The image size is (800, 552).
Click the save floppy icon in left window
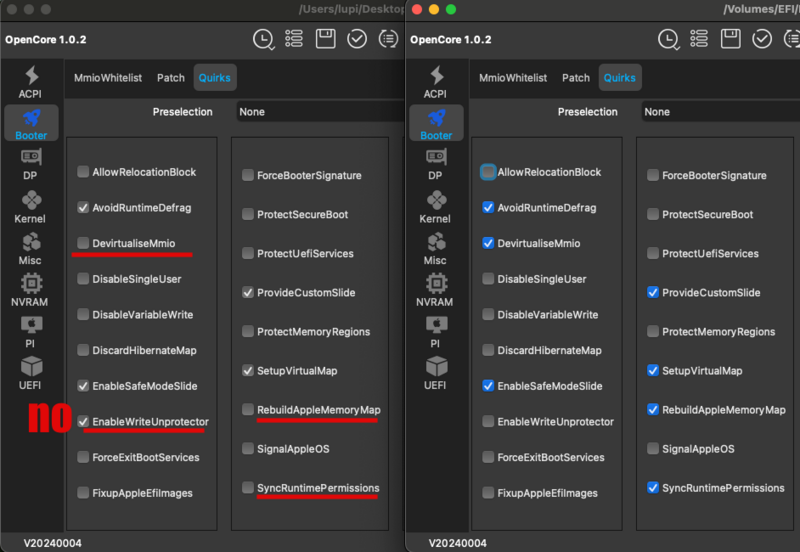[x=325, y=39]
